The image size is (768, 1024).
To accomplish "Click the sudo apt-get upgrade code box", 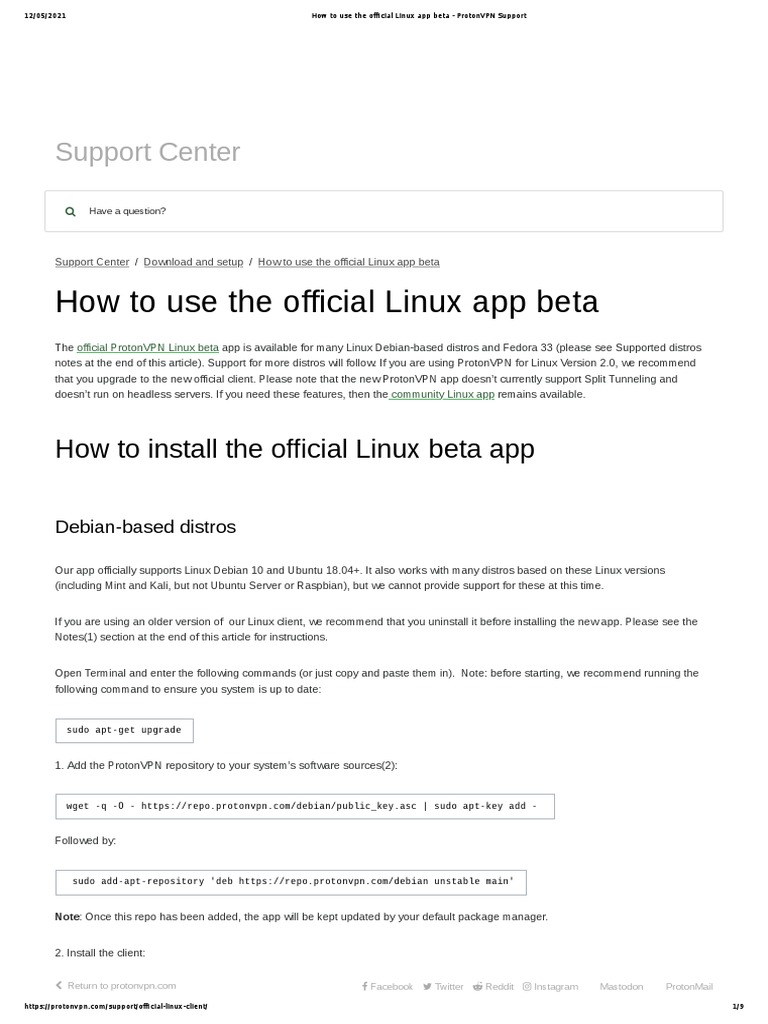I will 124,730.
